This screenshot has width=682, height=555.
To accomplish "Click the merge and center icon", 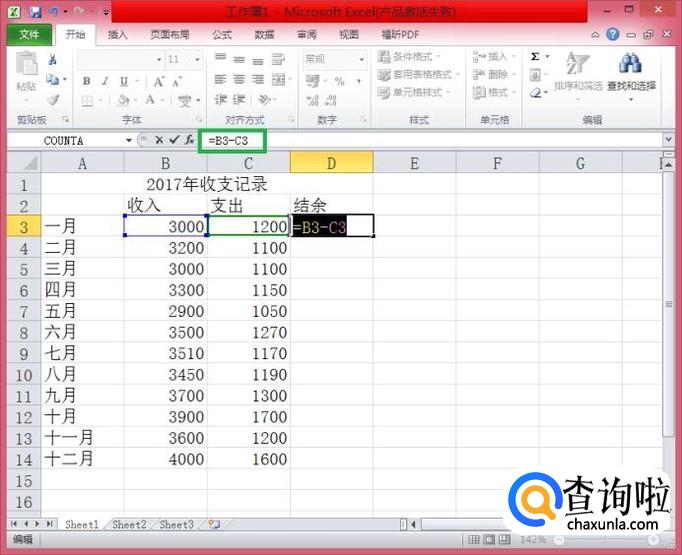I will [278, 80].
